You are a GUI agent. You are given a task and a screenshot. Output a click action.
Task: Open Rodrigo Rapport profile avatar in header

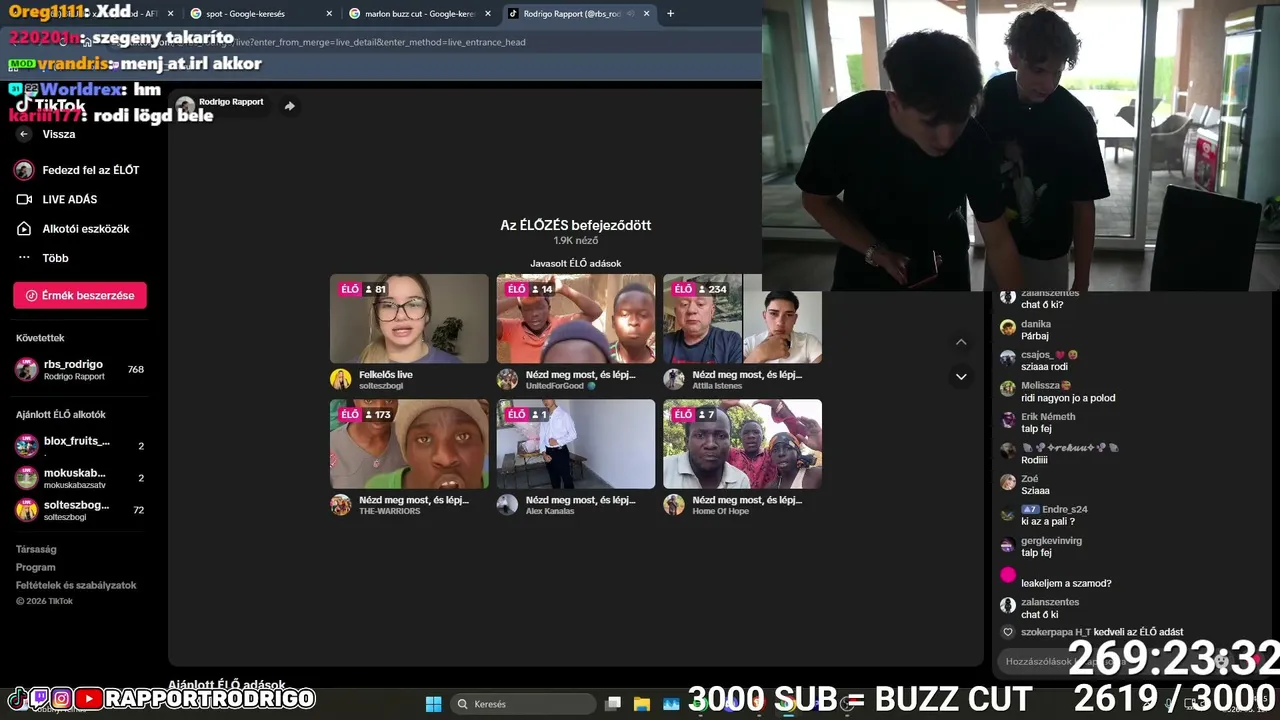click(x=185, y=106)
